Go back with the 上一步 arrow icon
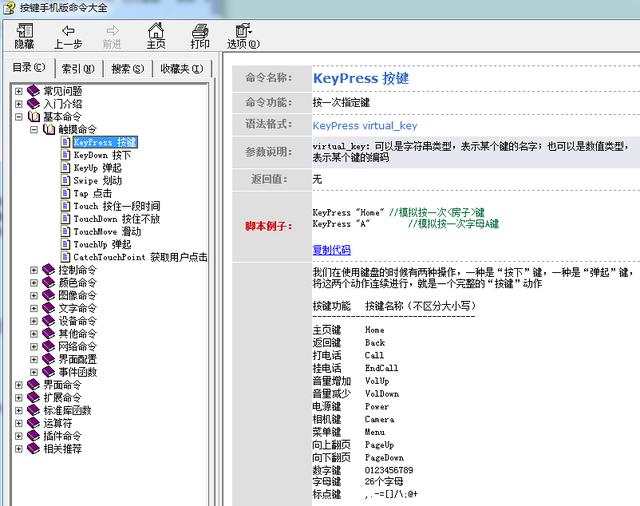Viewport: 640px width, 506px height. pos(68,31)
